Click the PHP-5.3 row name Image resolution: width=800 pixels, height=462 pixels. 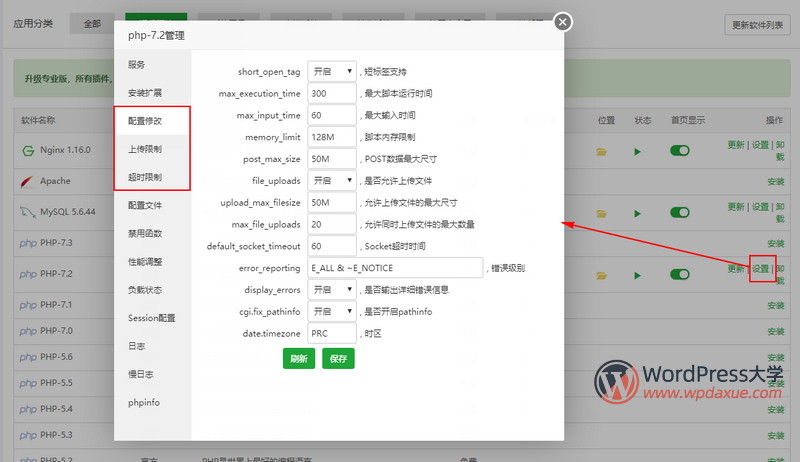(56, 434)
